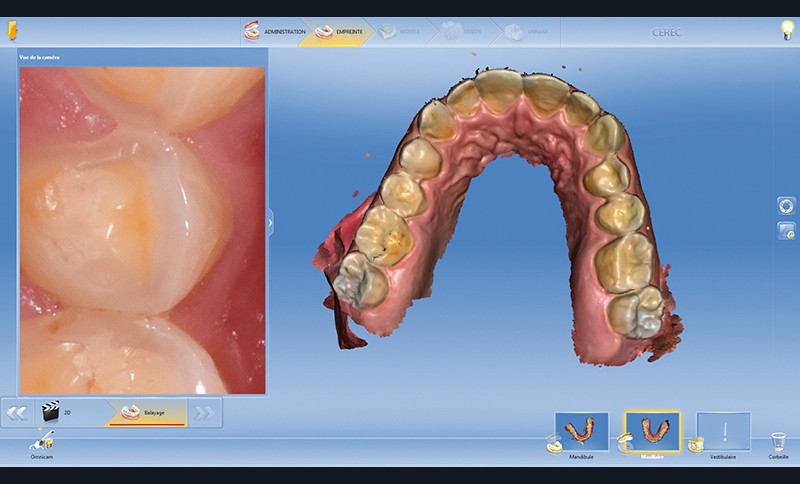Open help via the light bulb icon
The width and height of the screenshot is (800, 484).
coord(786,30)
